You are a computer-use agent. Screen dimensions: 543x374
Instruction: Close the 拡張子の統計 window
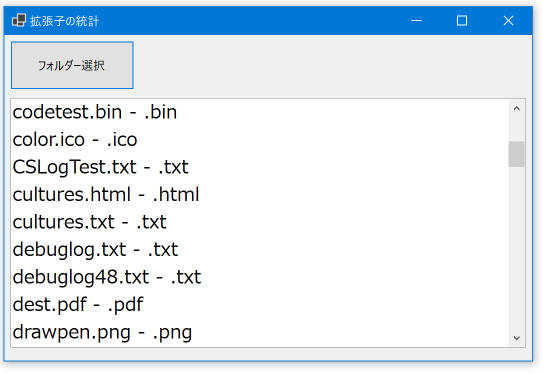coord(508,20)
